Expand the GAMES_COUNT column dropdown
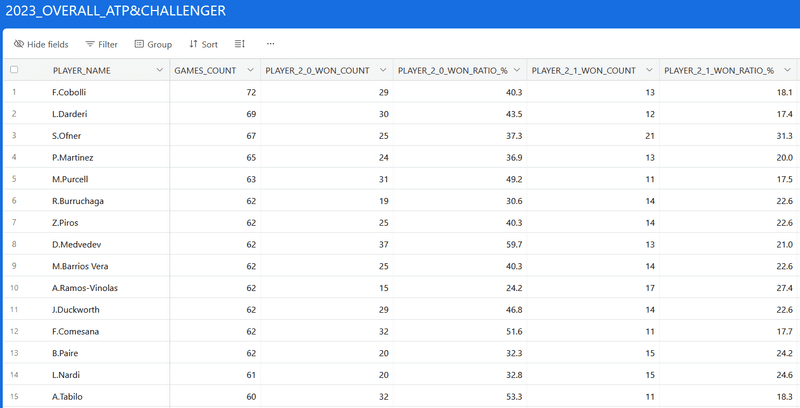 pos(251,70)
